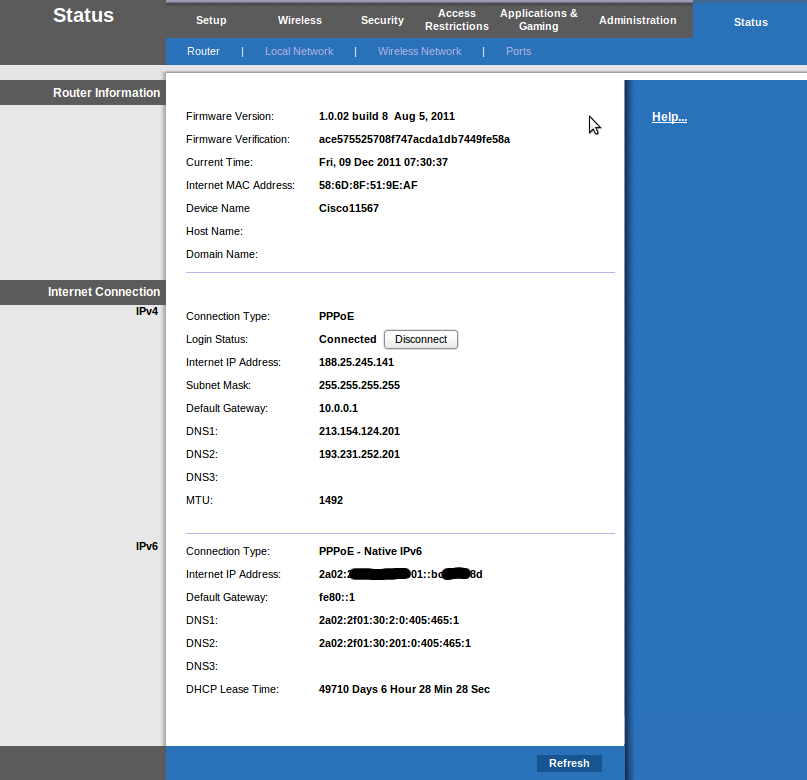Click DNS1 value 213.154.124.201
The width and height of the screenshot is (807, 780).
pyautogui.click(x=359, y=431)
